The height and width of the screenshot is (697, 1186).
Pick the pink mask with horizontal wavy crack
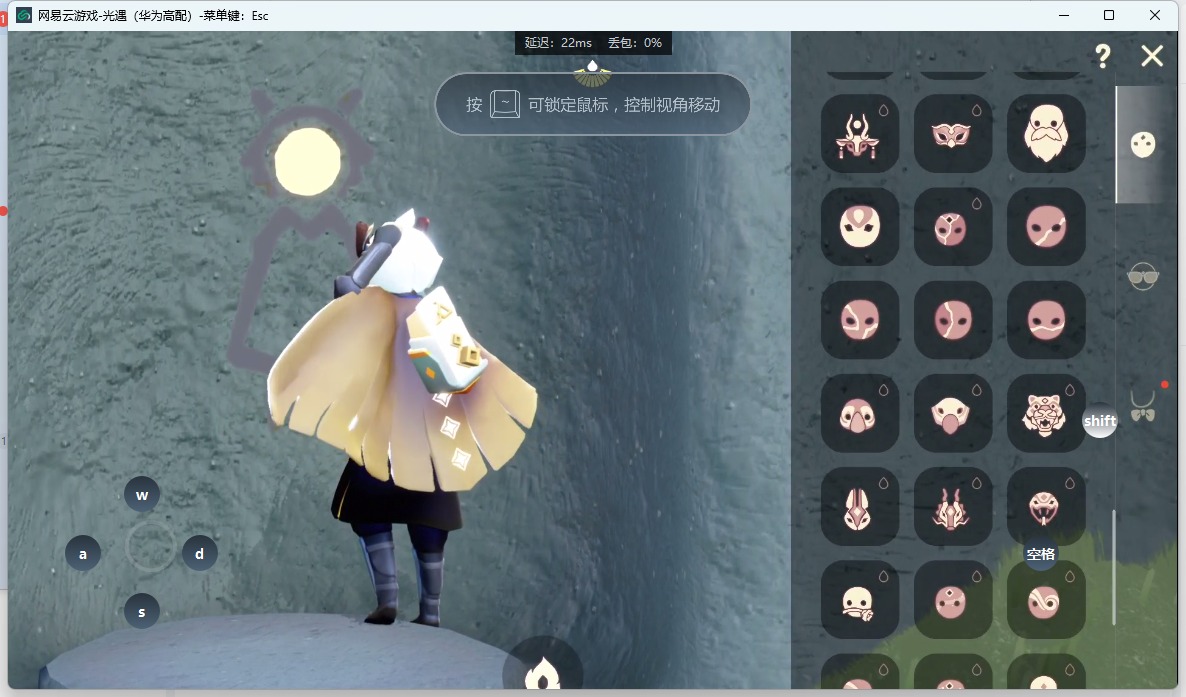pos(1046,320)
